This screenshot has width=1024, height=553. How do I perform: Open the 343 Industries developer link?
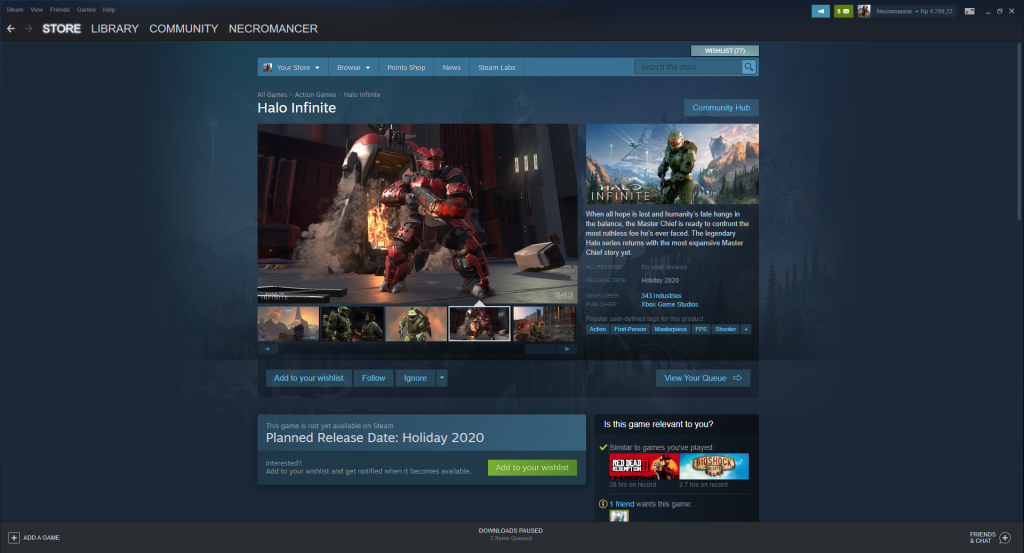click(x=661, y=296)
